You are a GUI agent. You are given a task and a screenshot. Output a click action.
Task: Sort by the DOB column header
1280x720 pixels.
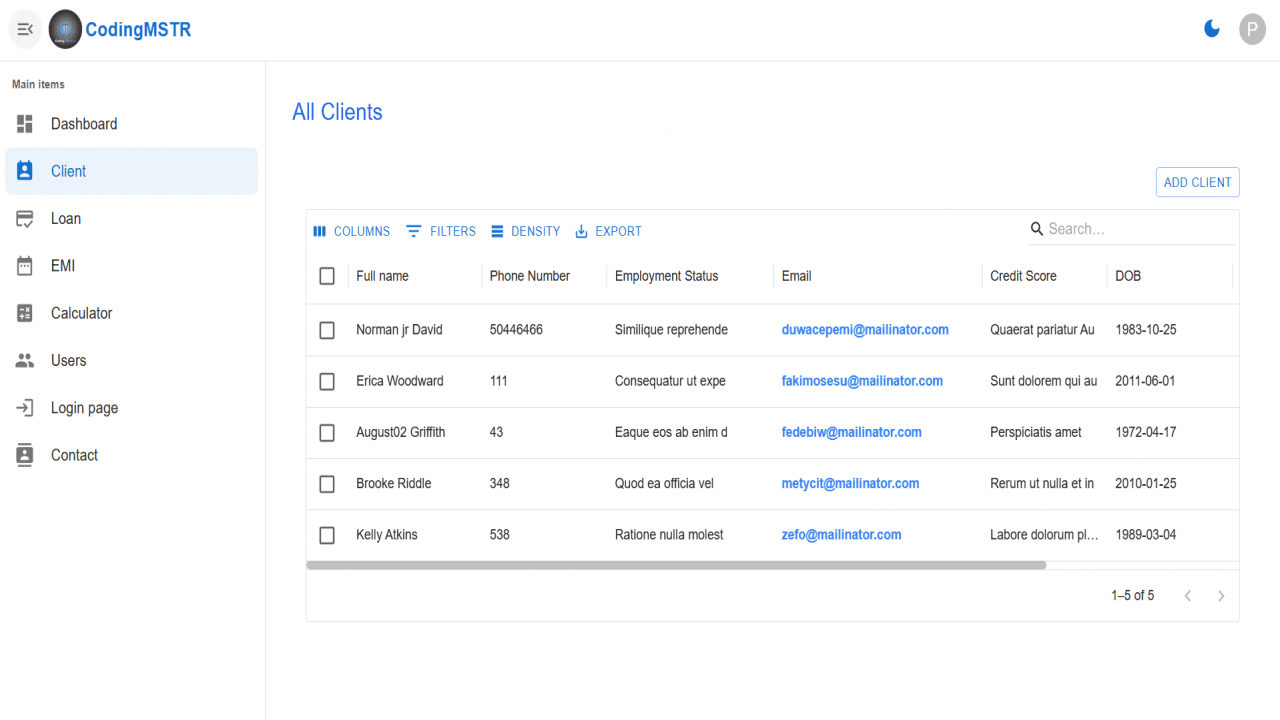point(1128,276)
